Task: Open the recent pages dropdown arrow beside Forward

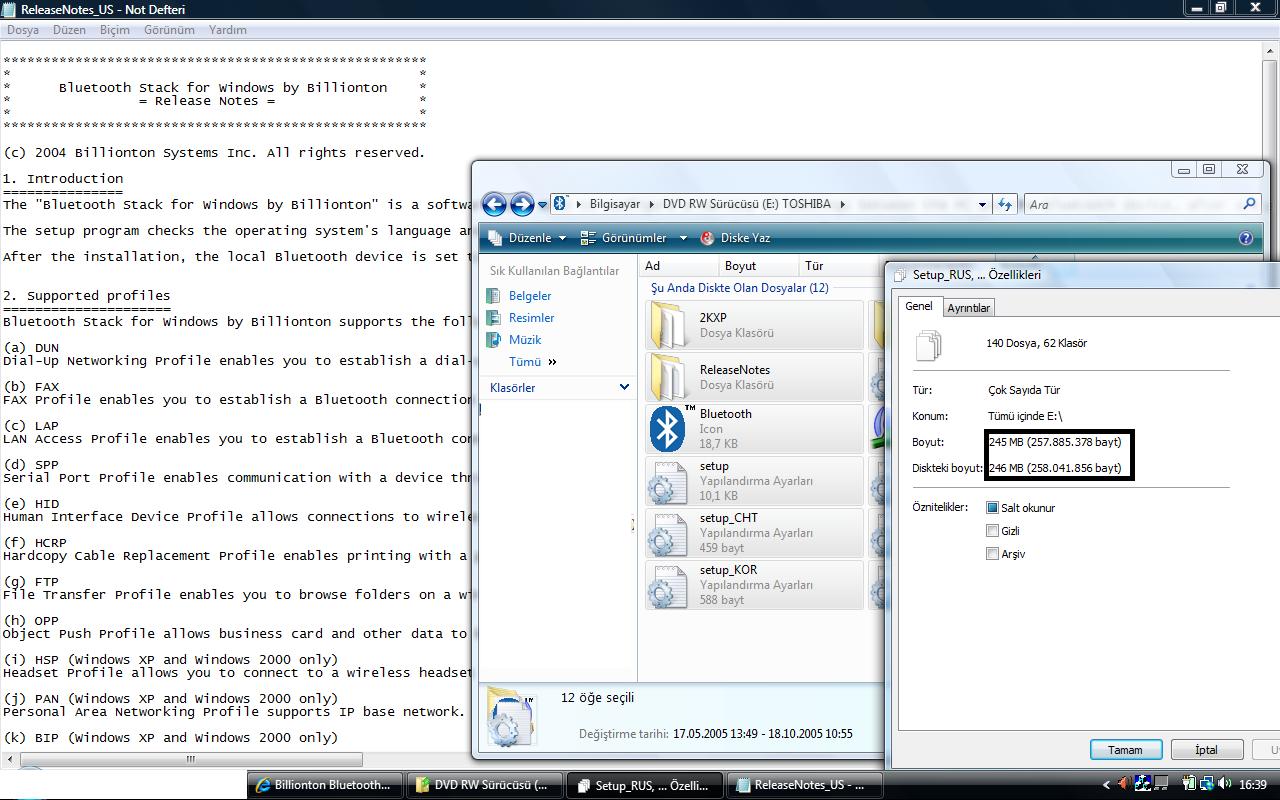Action: click(x=543, y=205)
